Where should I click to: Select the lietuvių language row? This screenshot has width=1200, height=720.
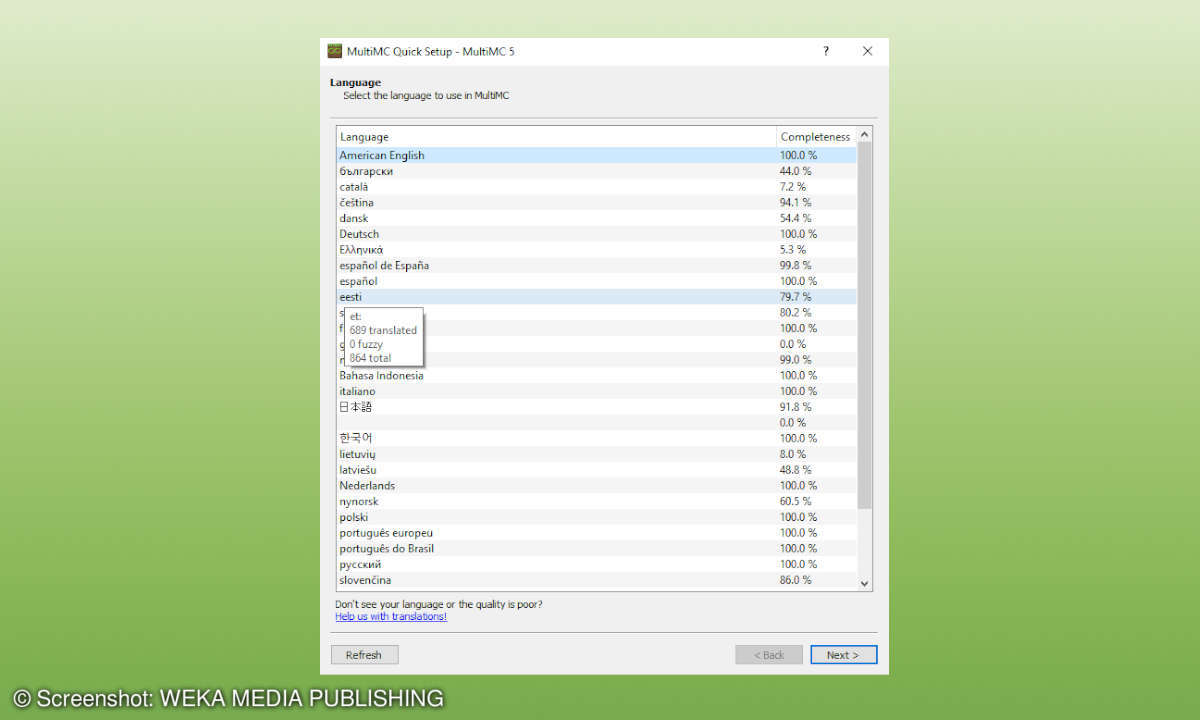pyautogui.click(x=597, y=454)
